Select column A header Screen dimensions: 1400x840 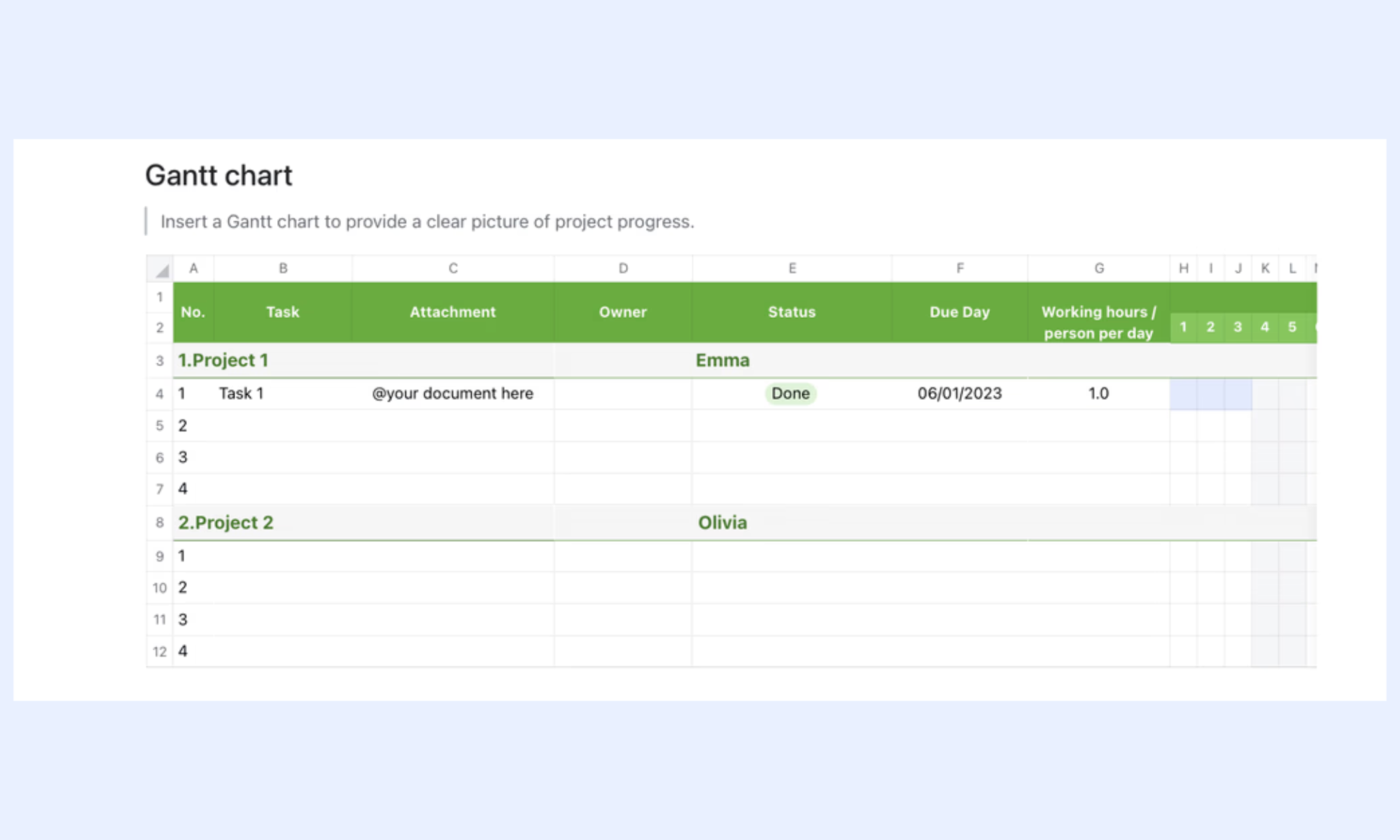click(194, 269)
